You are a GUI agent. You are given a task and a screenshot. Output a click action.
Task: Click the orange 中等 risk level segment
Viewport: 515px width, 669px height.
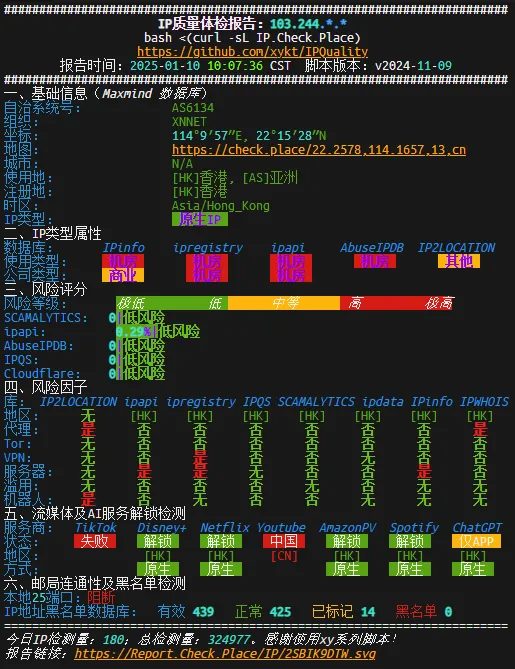284,303
